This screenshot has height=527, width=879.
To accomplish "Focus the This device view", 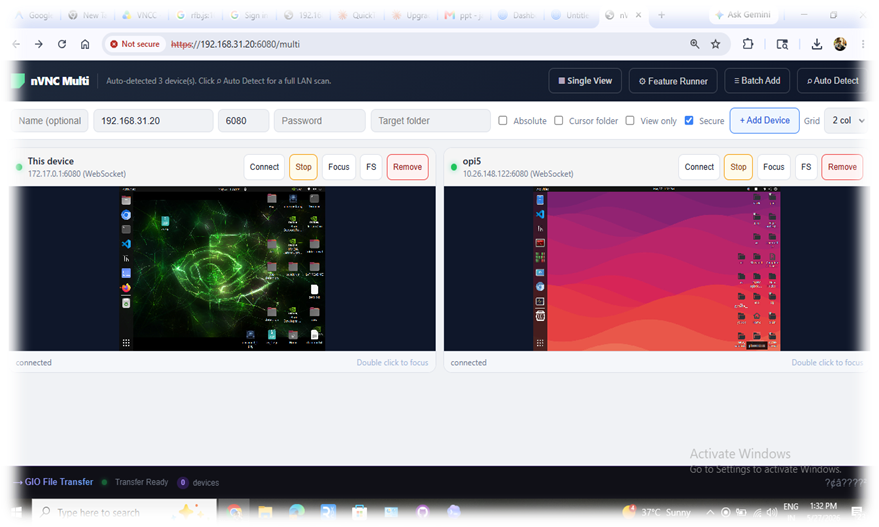I will pos(339,167).
